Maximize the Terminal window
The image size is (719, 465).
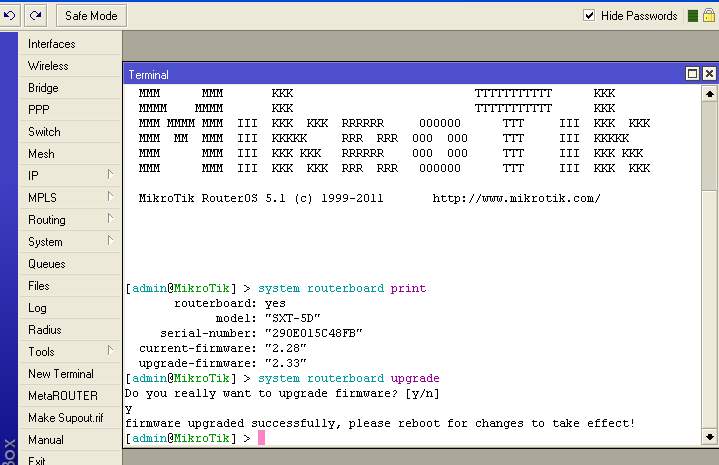[692, 74]
